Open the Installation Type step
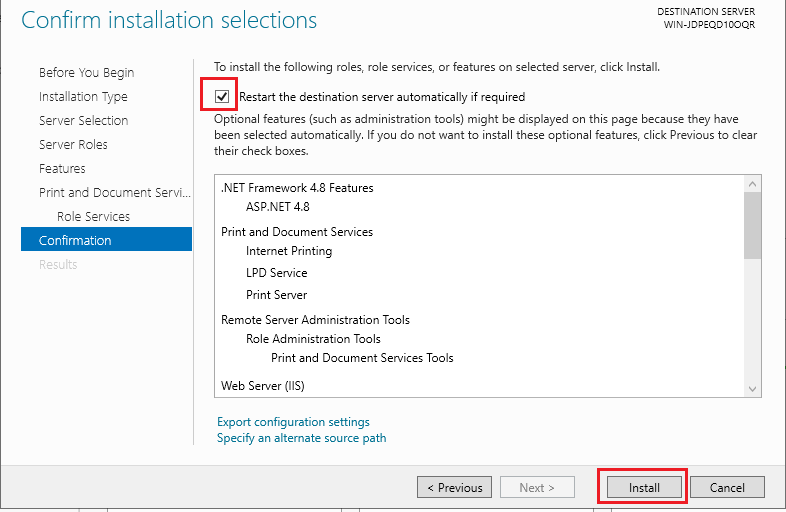Screen dimensions: 786x512 83,96
